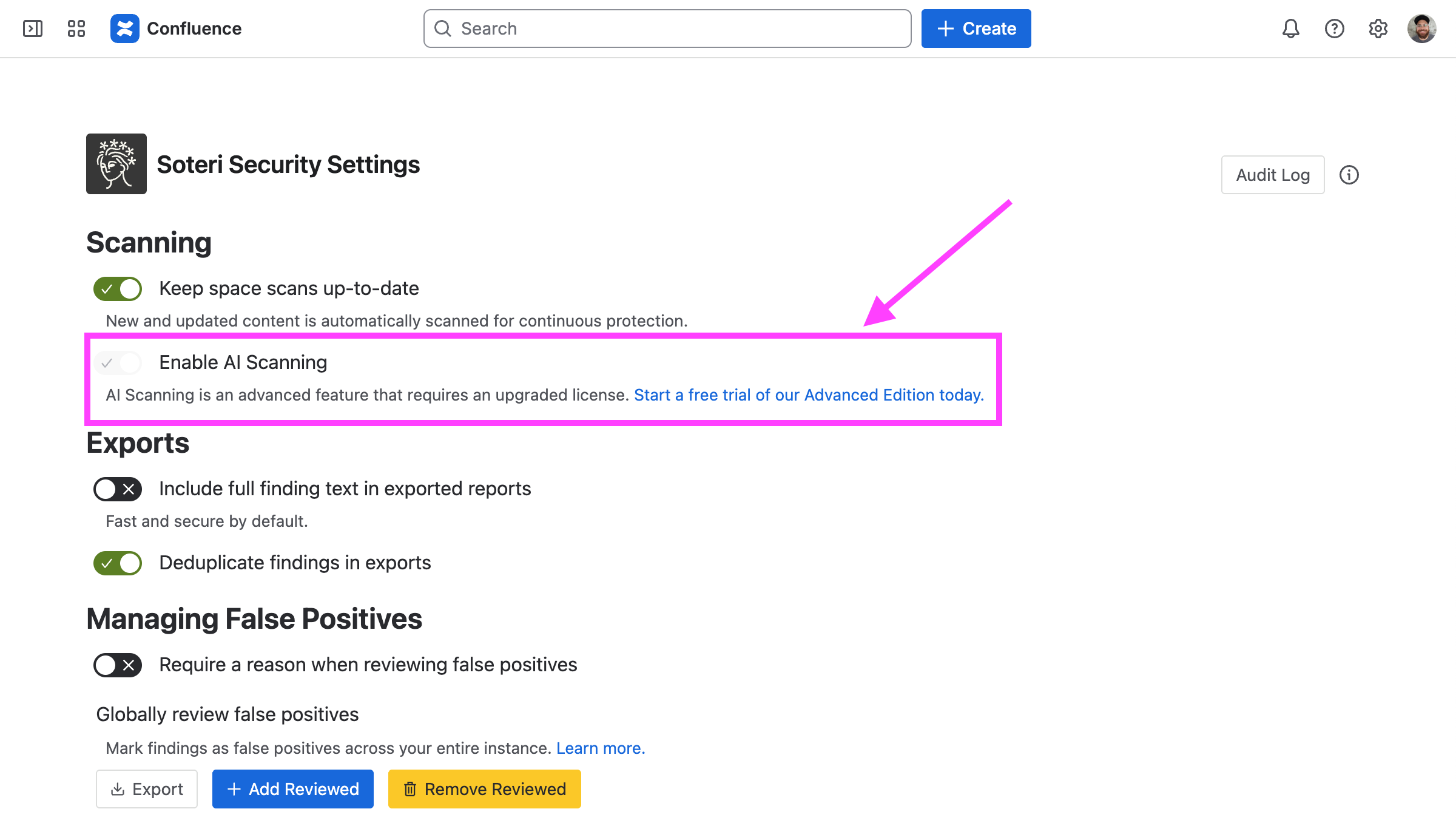The image size is (1456, 823).
Task: Click the Managing False Positives heading
Action: [254, 619]
